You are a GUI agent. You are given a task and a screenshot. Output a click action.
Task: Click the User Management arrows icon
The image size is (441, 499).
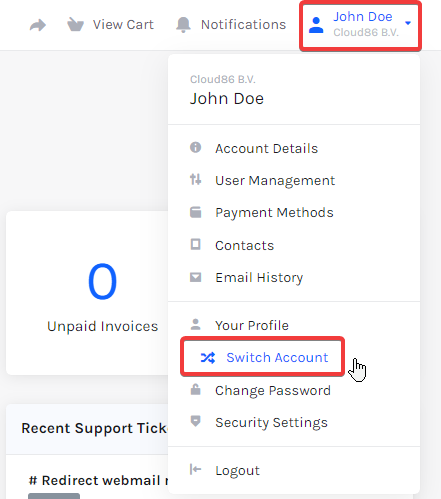[196, 179]
